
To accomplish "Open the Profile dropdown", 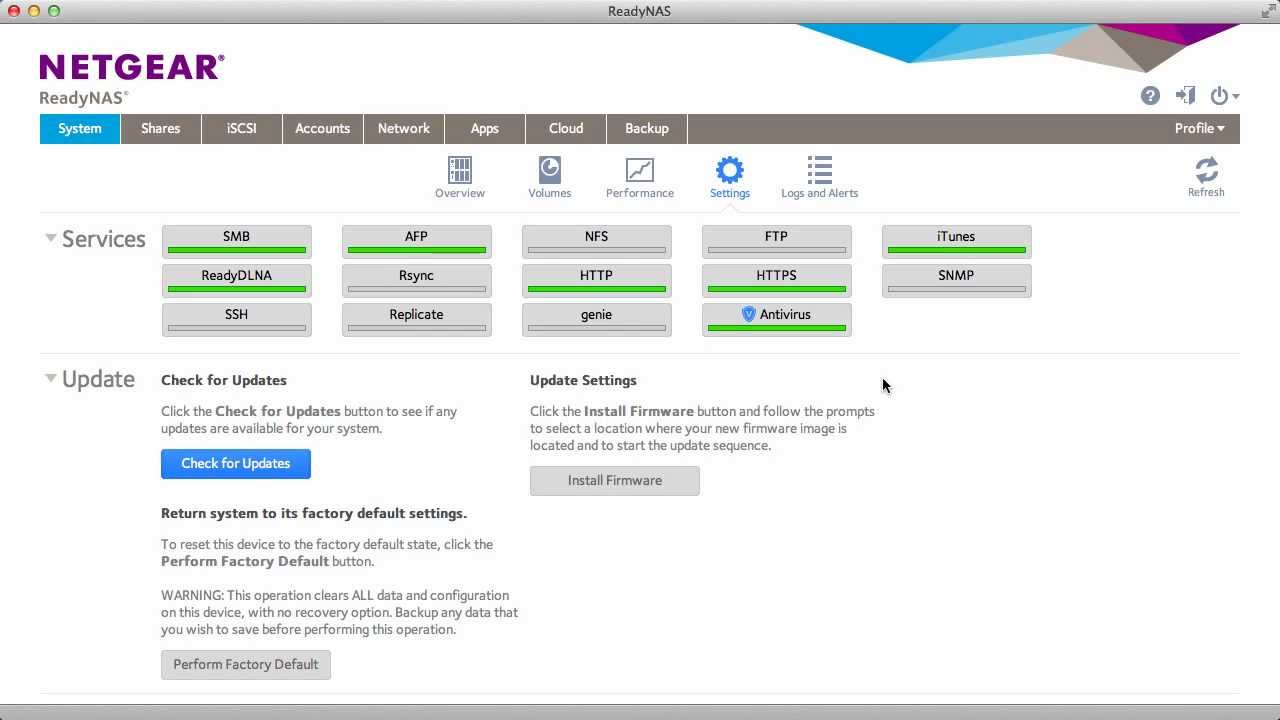I will 1199,128.
